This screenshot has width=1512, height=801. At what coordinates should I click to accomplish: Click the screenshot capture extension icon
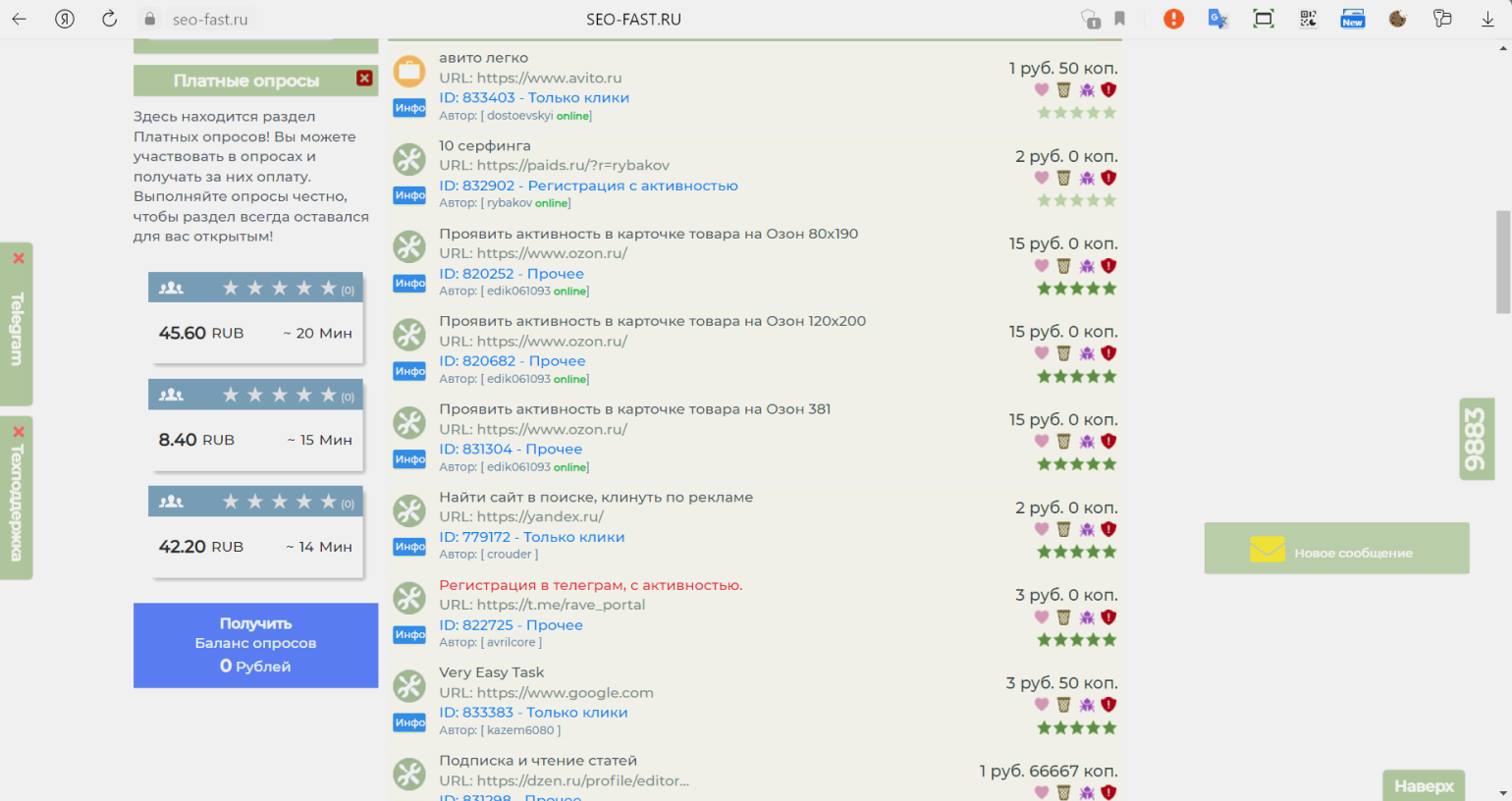[1263, 19]
